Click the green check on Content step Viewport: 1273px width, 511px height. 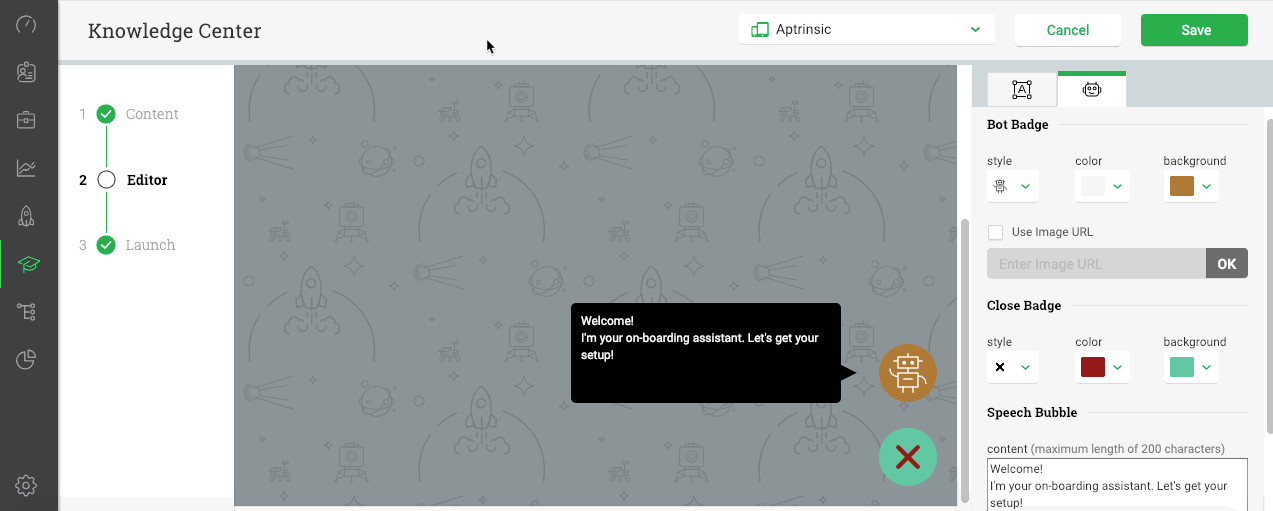click(106, 114)
